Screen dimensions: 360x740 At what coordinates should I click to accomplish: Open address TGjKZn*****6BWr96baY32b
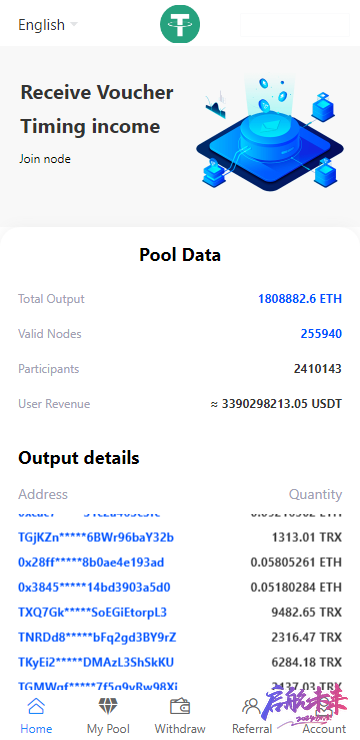point(96,538)
